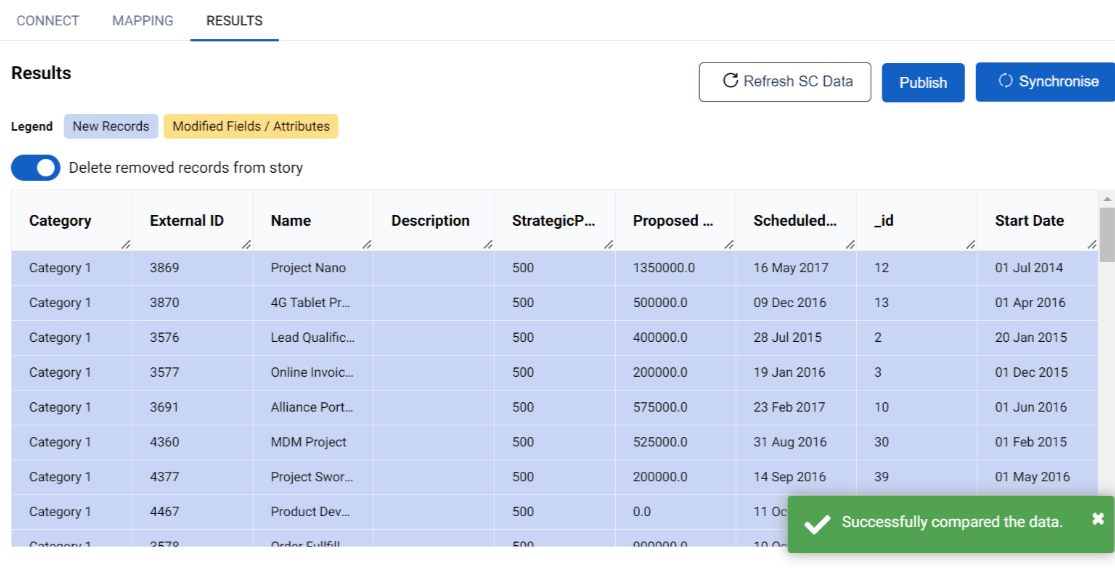This screenshot has height=572, width=1115.
Task: Click External ID 3577 cell
Action: 193,373
